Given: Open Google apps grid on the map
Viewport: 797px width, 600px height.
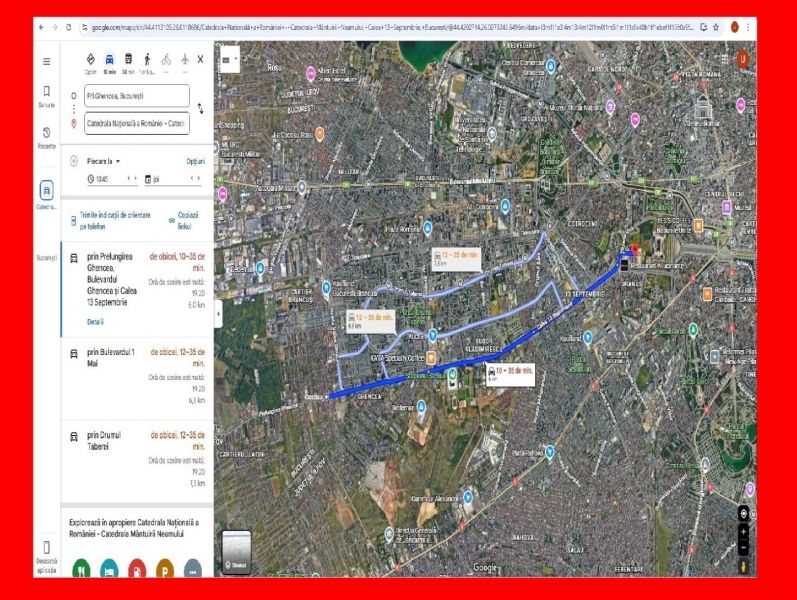Looking at the screenshot, I should click(x=723, y=59).
